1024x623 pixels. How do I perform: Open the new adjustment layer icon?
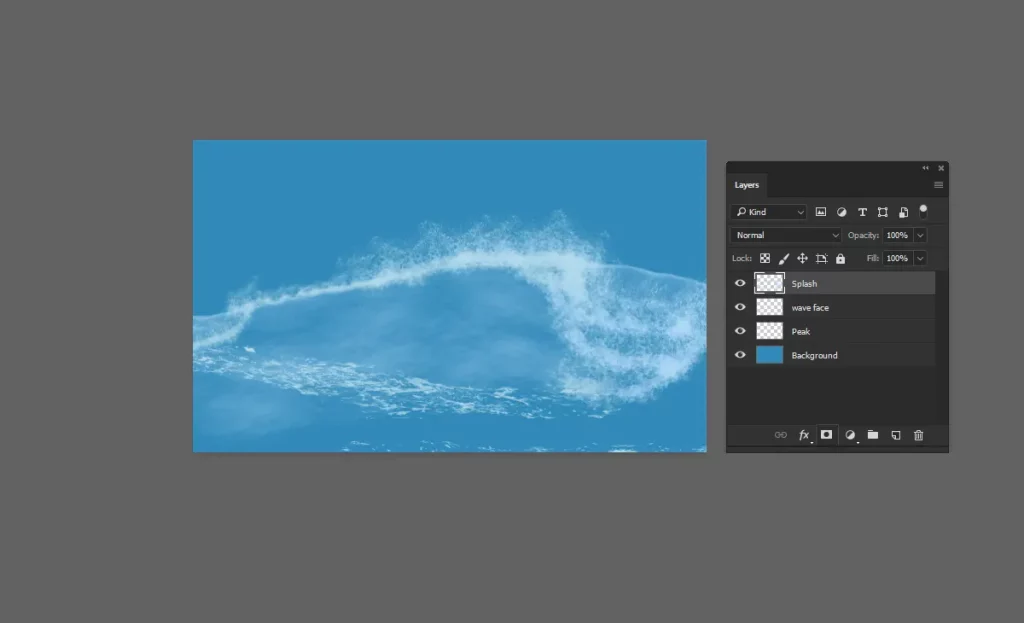coord(849,435)
